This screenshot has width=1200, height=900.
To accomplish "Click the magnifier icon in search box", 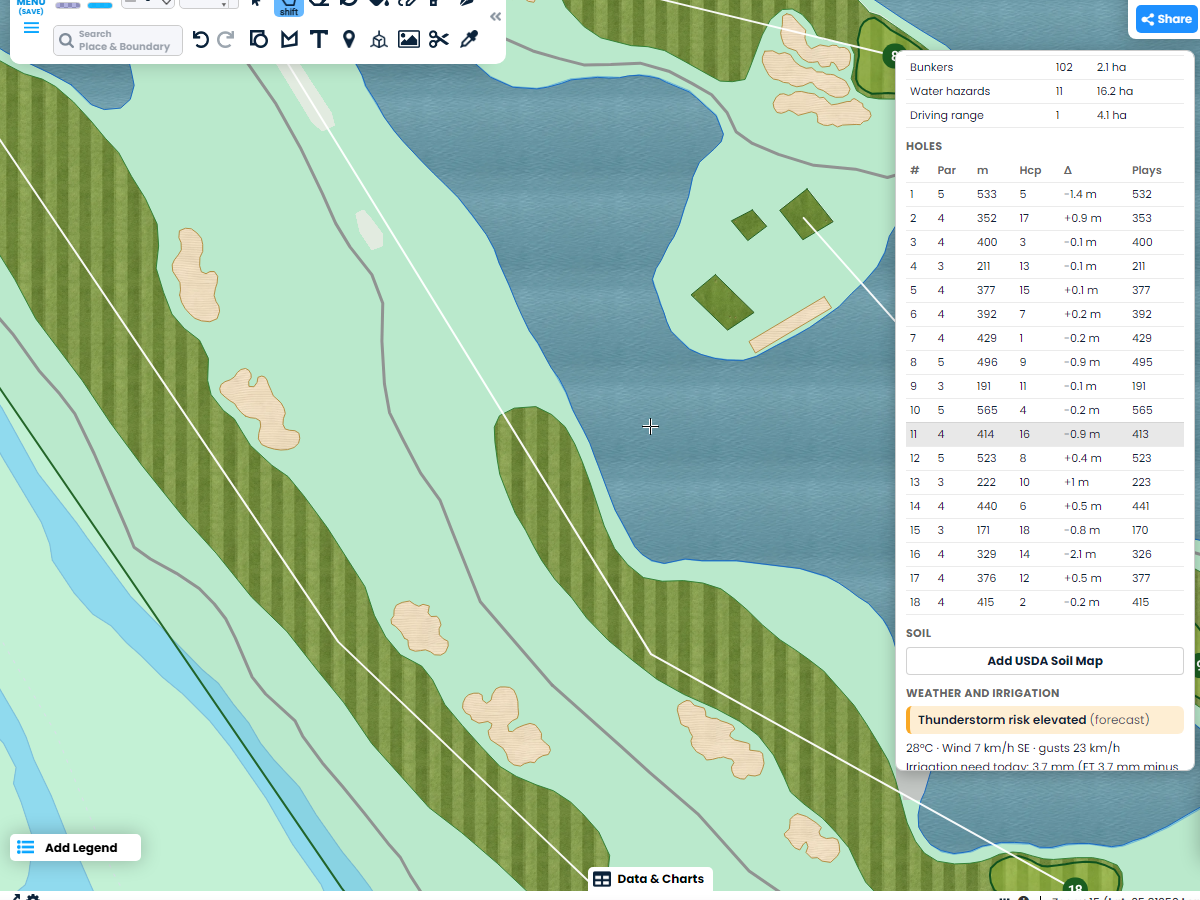I will coord(67,41).
